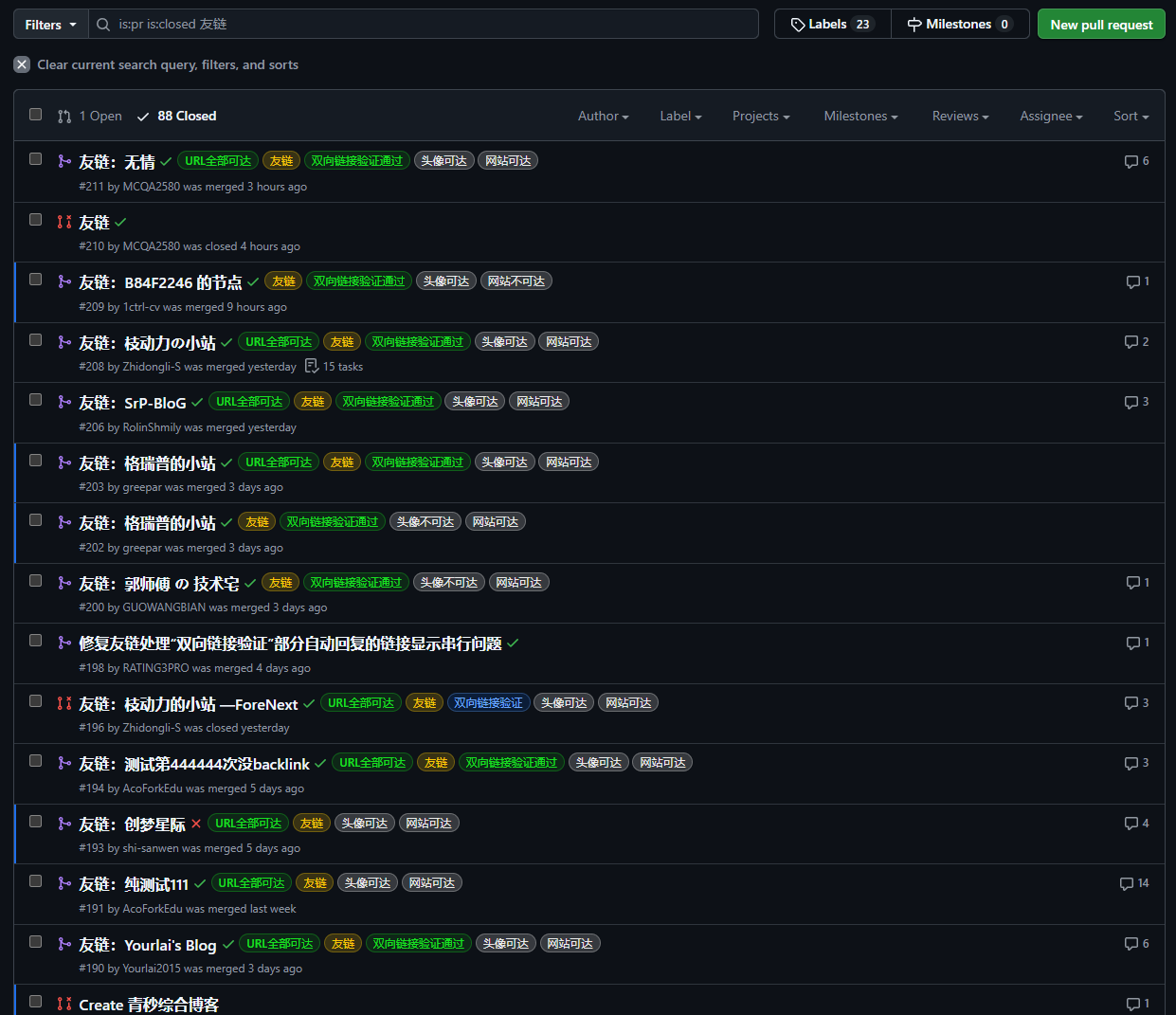This screenshot has width=1176, height=1015.
Task: Open the Filters dropdown
Action: (51, 25)
